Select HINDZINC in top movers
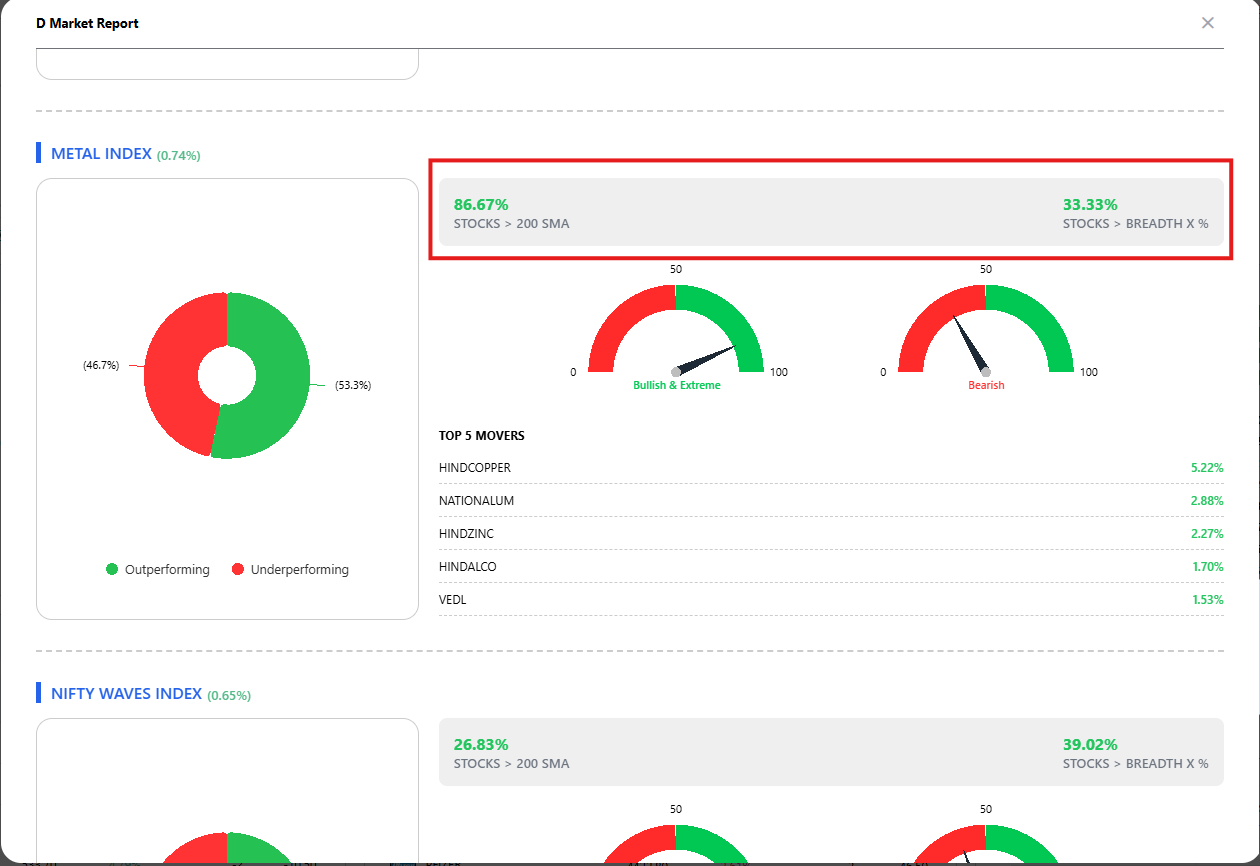The image size is (1260, 866). (466, 534)
